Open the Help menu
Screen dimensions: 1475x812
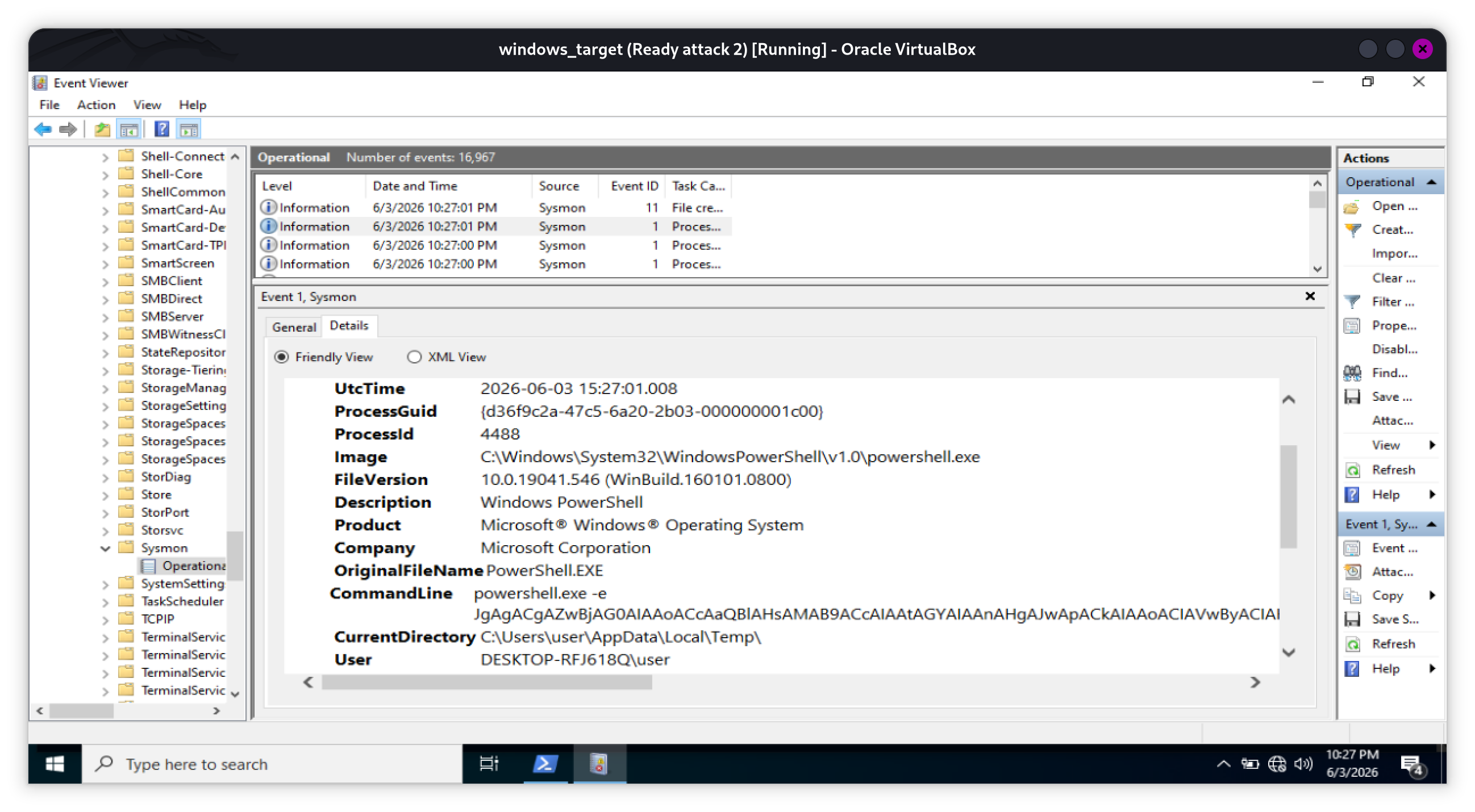pyautogui.click(x=193, y=104)
